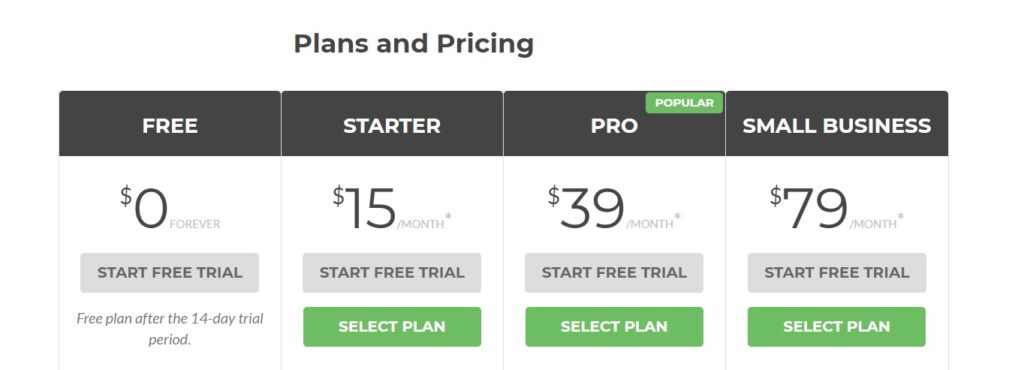Click the green POPULAR badge
This screenshot has height=370, width=1024.
coord(684,103)
